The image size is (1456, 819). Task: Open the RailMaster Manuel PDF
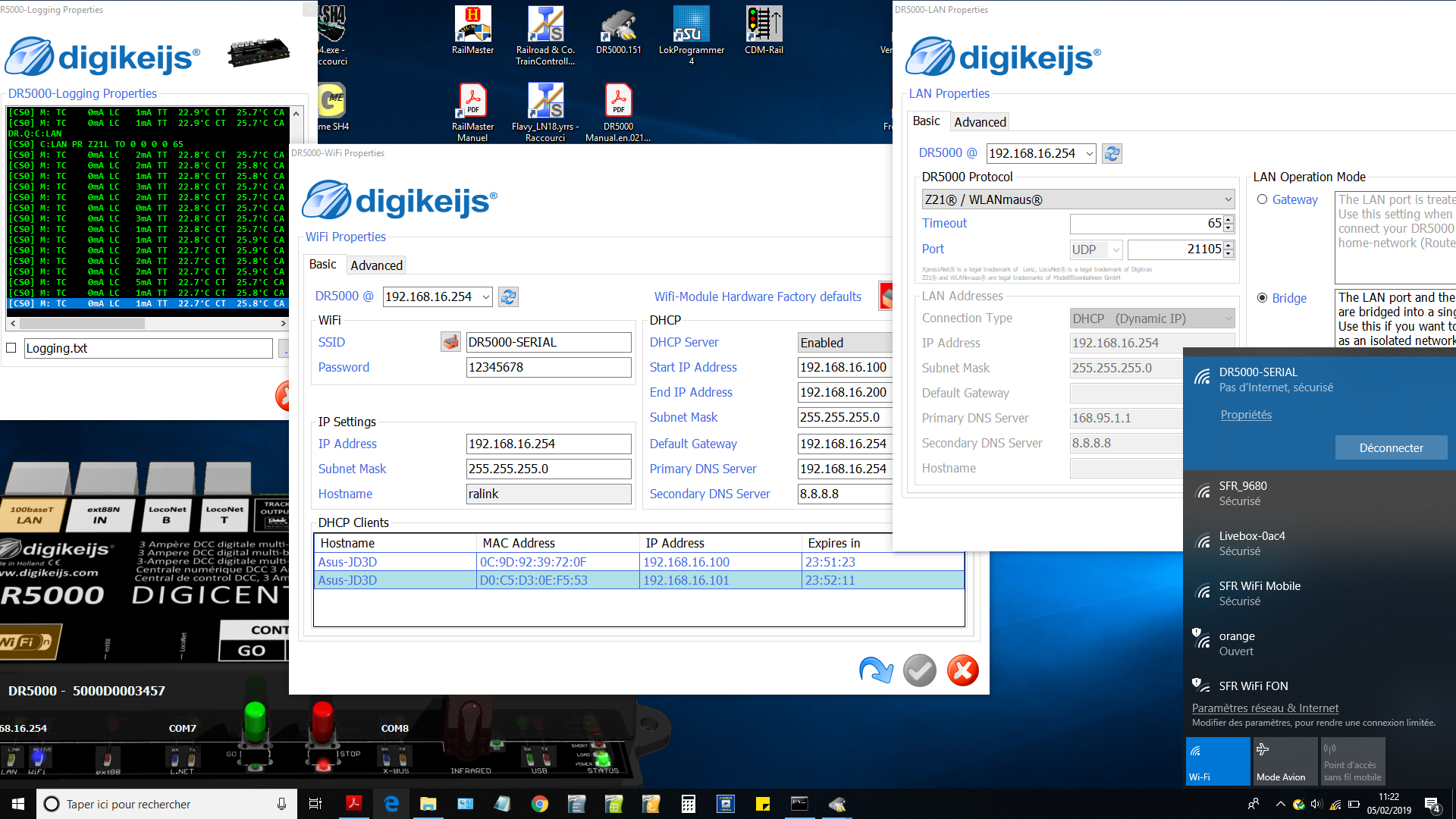click(472, 112)
